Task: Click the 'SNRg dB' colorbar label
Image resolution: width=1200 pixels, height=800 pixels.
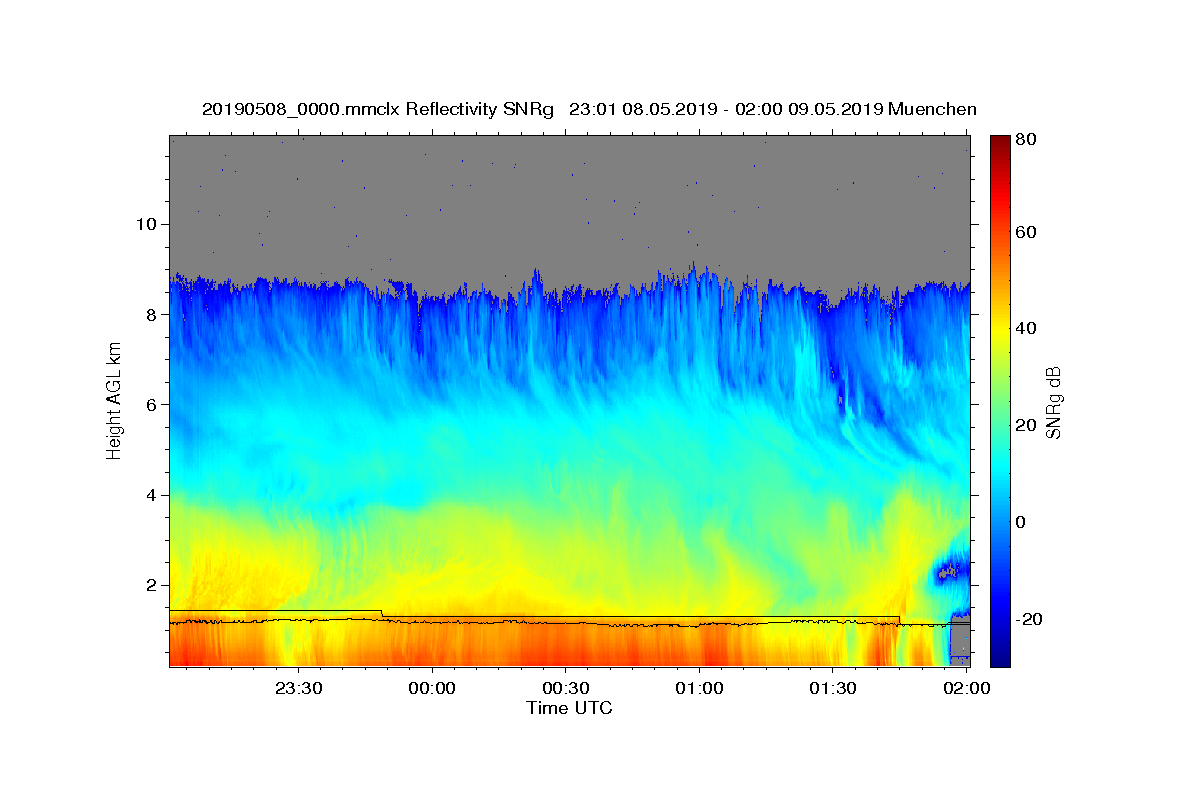Action: point(1053,402)
